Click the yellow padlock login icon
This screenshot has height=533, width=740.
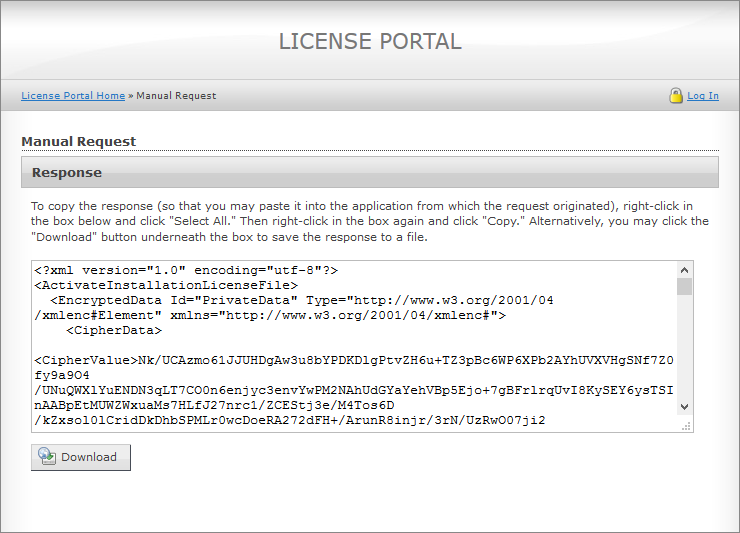pyautogui.click(x=676, y=95)
